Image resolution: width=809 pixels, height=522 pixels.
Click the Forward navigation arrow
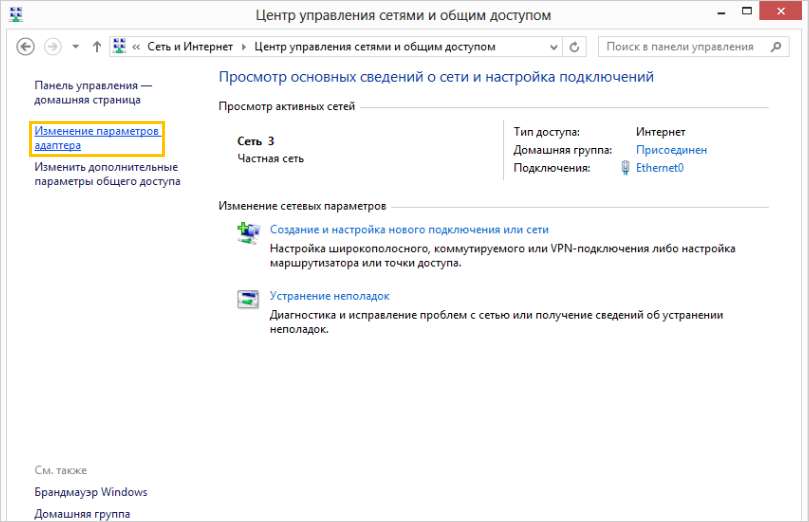(x=53, y=47)
